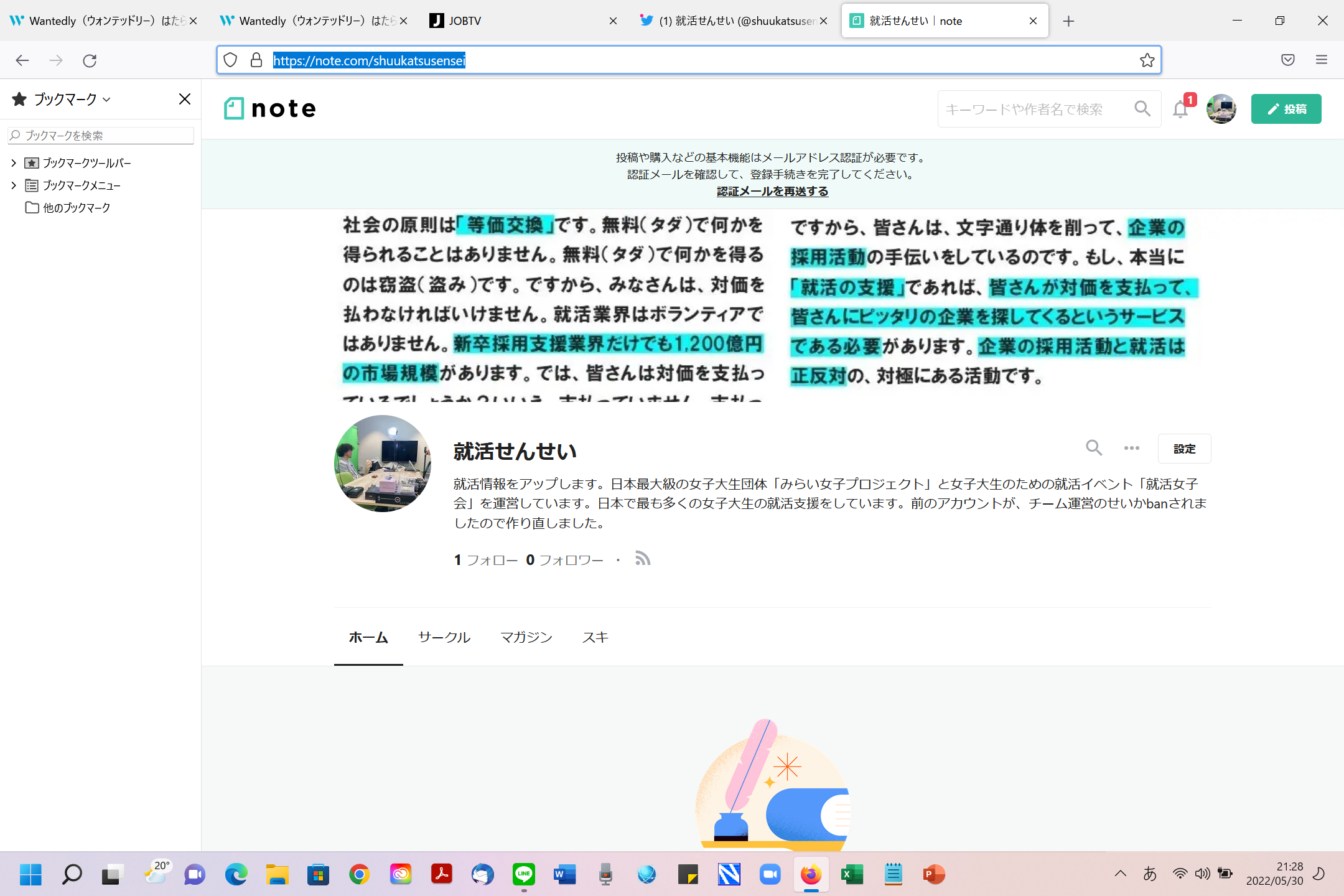
Task: Open the notification bell on note
Action: pyautogui.click(x=1180, y=108)
